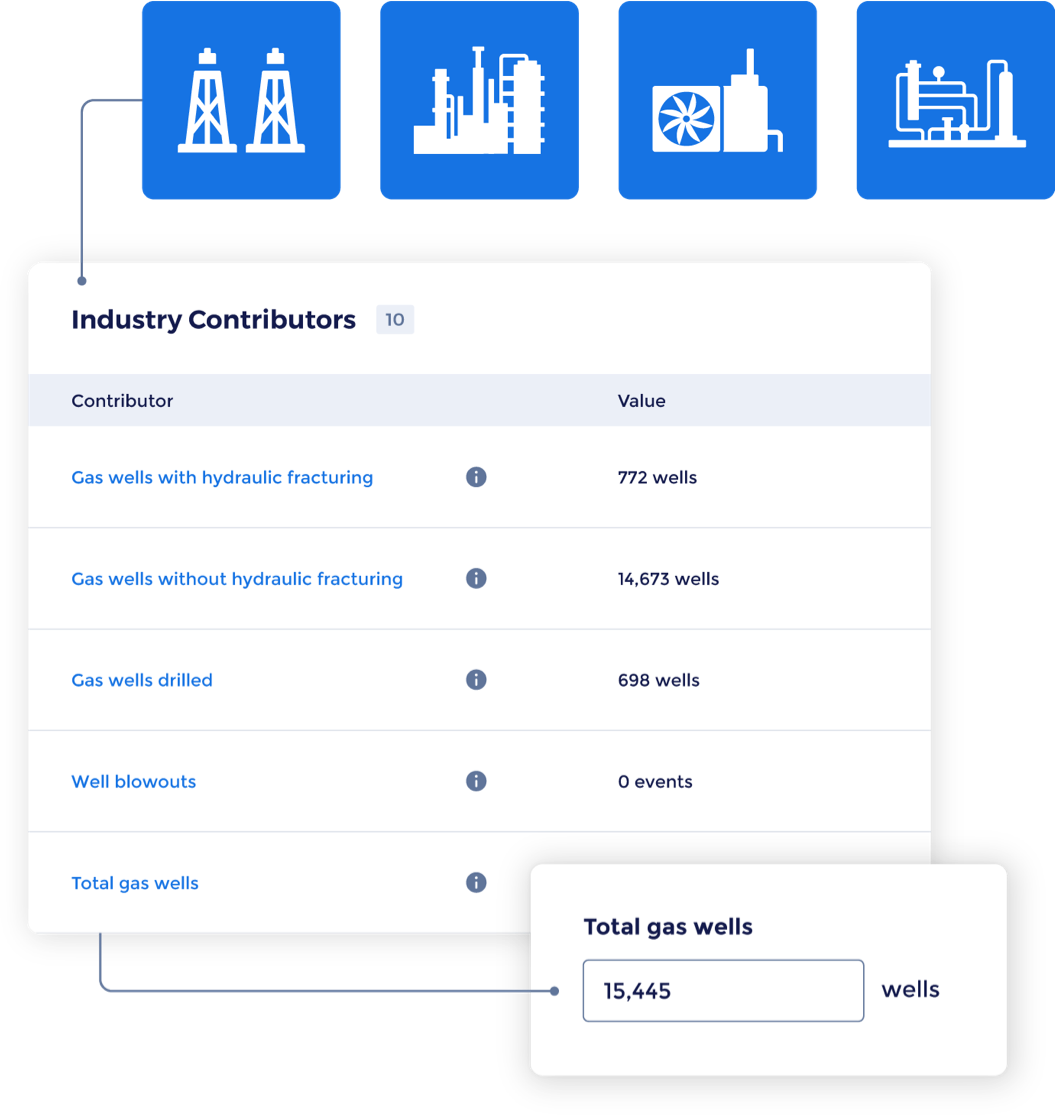Click the info icon next to Total gas wells
Image resolution: width=1055 pixels, height=1115 pixels.
click(x=476, y=882)
